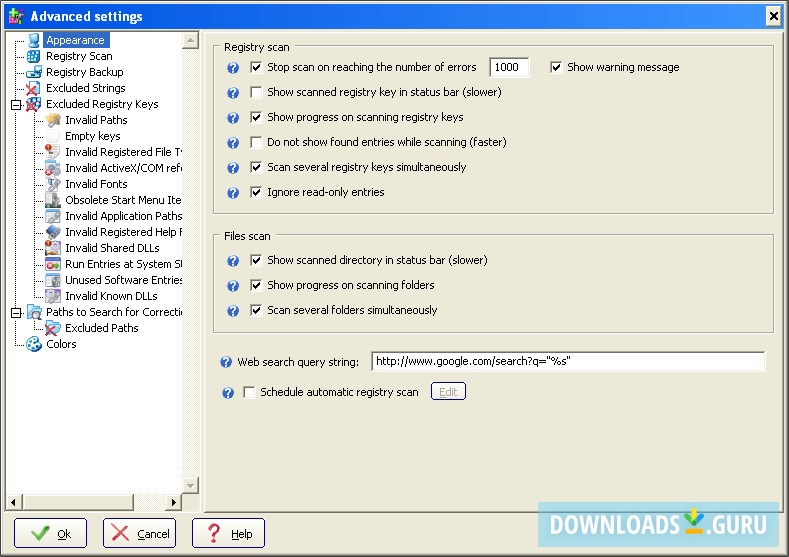
Task: Click the tree's scroll down arrow
Action: (x=190, y=486)
